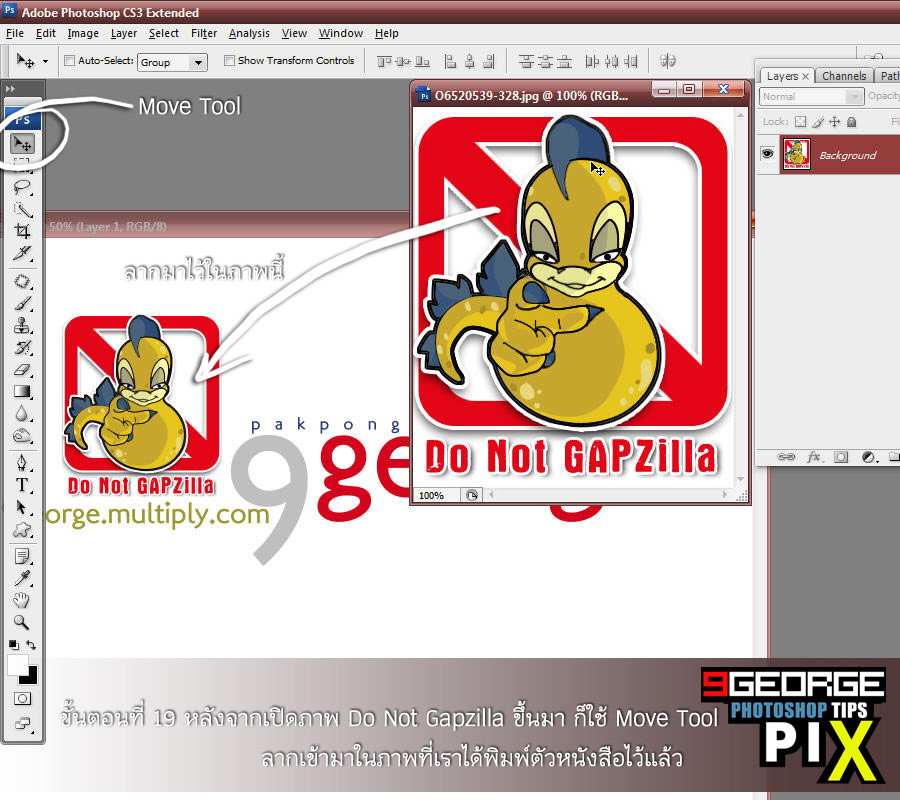The width and height of the screenshot is (900, 800).
Task: Add a layer mask from Layers panel
Action: point(841,457)
